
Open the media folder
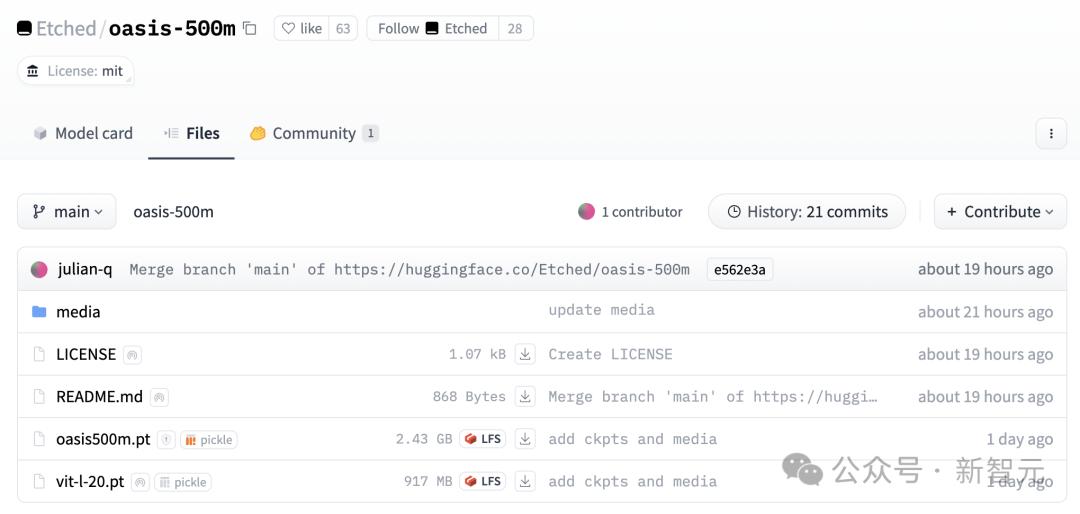coord(78,312)
